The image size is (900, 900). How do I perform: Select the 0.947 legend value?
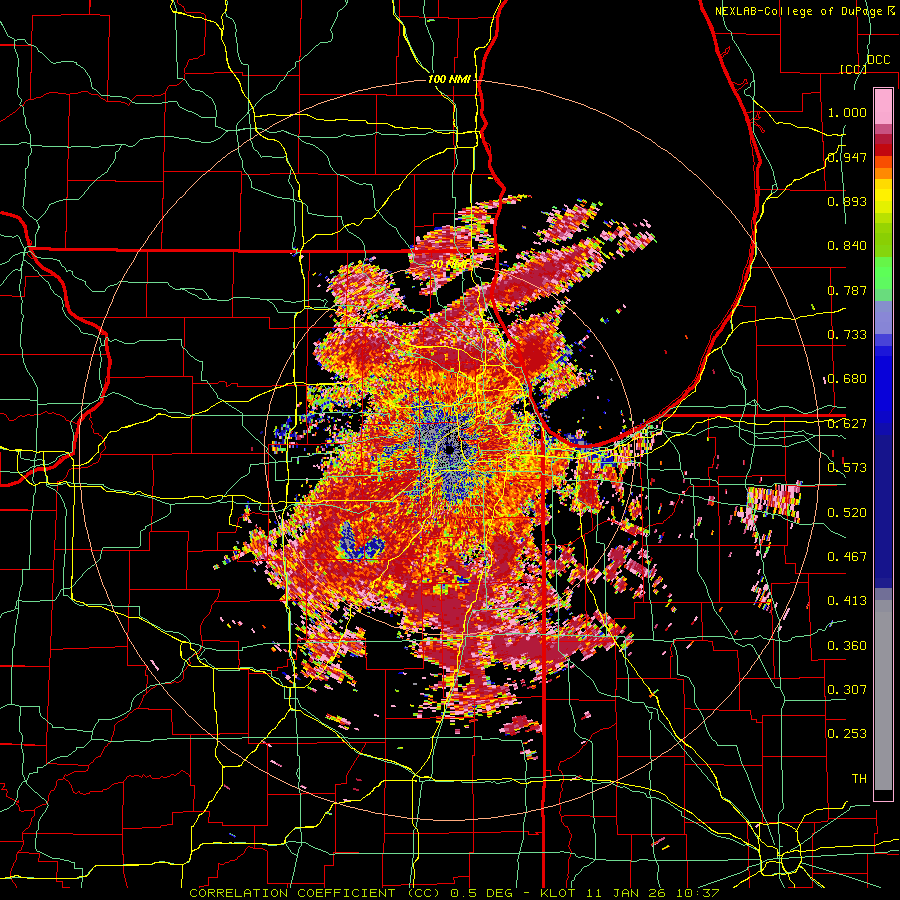(x=847, y=157)
